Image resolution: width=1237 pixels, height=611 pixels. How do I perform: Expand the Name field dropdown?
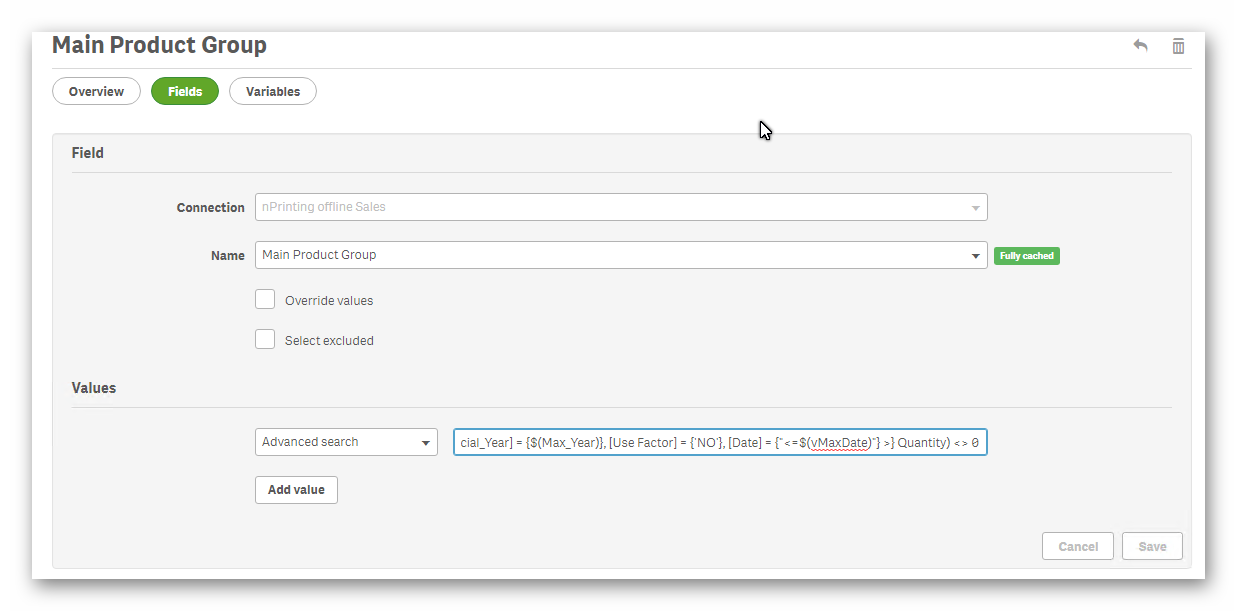click(975, 256)
